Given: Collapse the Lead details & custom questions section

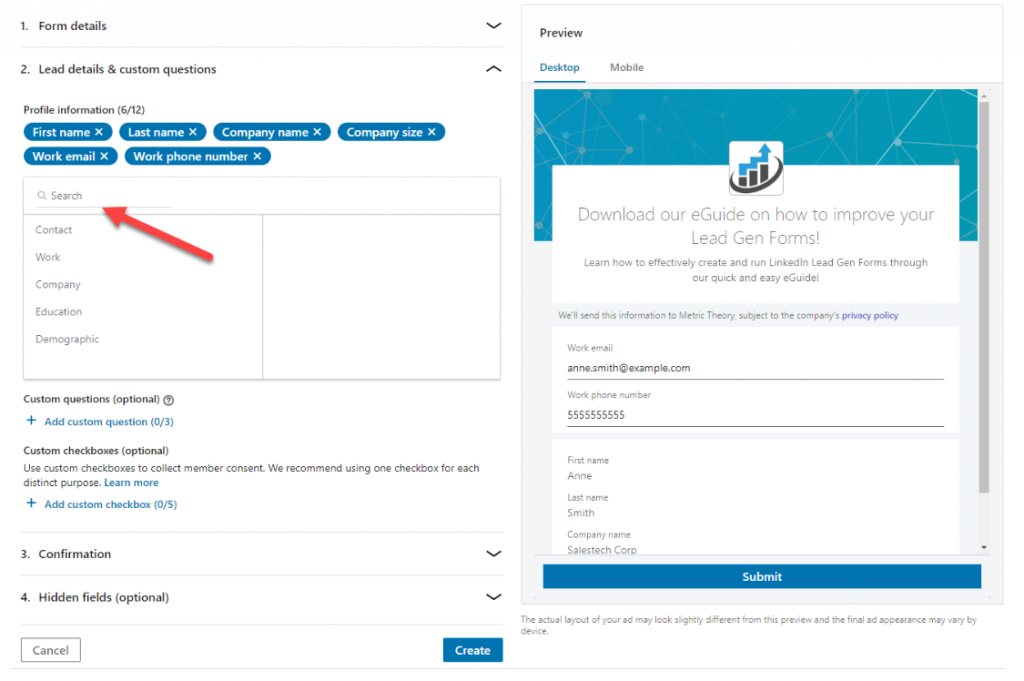Looking at the screenshot, I should [x=492, y=69].
